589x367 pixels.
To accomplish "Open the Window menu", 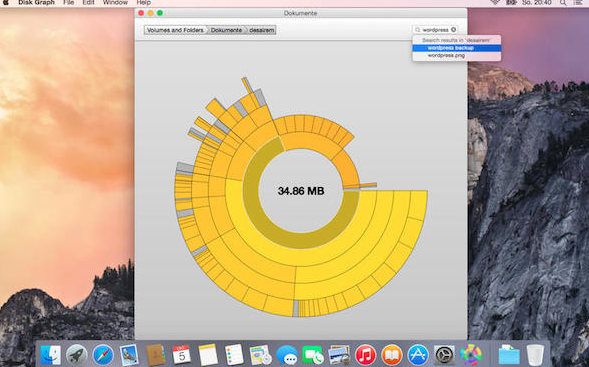I will point(115,2).
